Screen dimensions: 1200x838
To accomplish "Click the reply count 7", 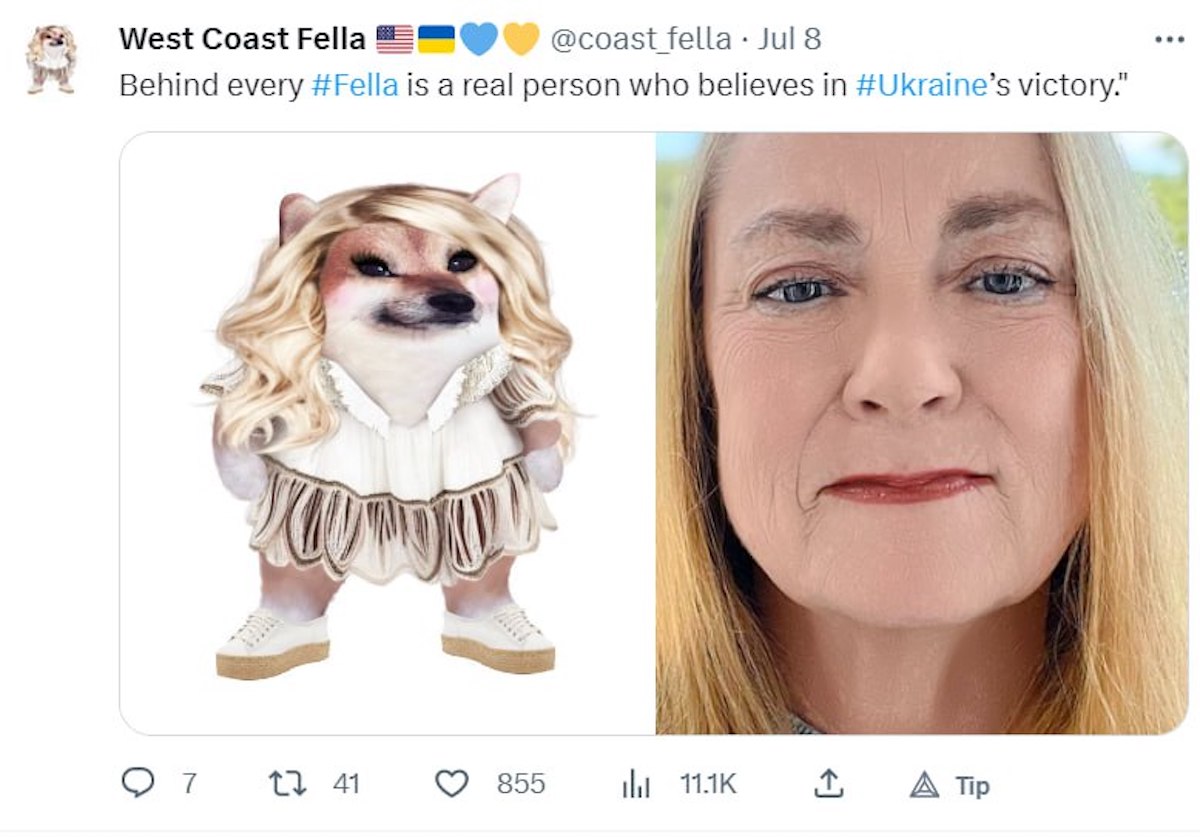I will coord(188,784).
